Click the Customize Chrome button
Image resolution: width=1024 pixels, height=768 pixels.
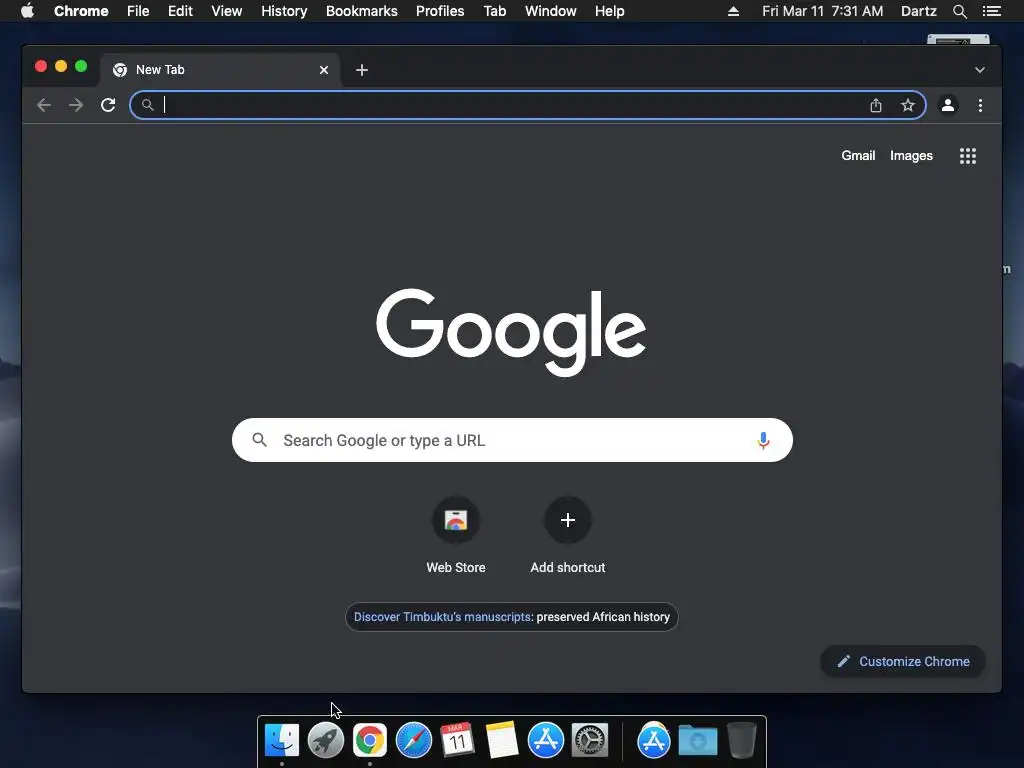903,662
